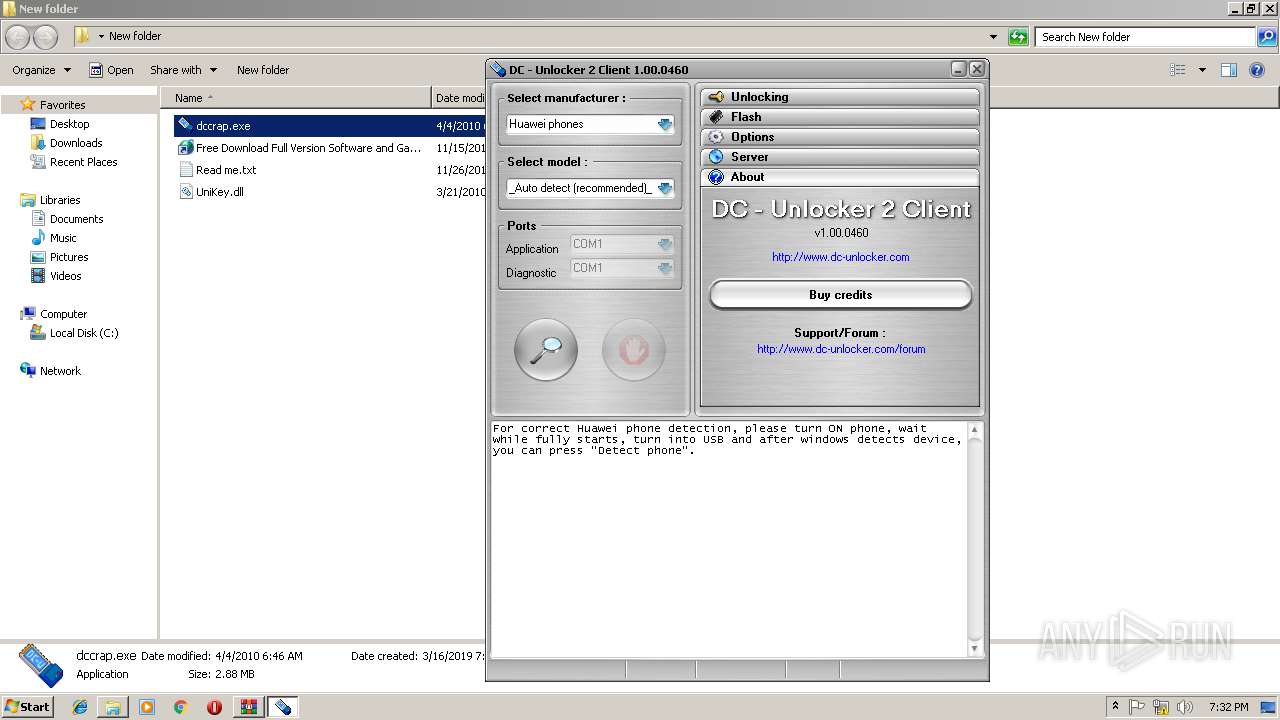Click the DC-Unlocker log scrollbar down arrow
The width and height of the screenshot is (1280, 720).
[975, 648]
